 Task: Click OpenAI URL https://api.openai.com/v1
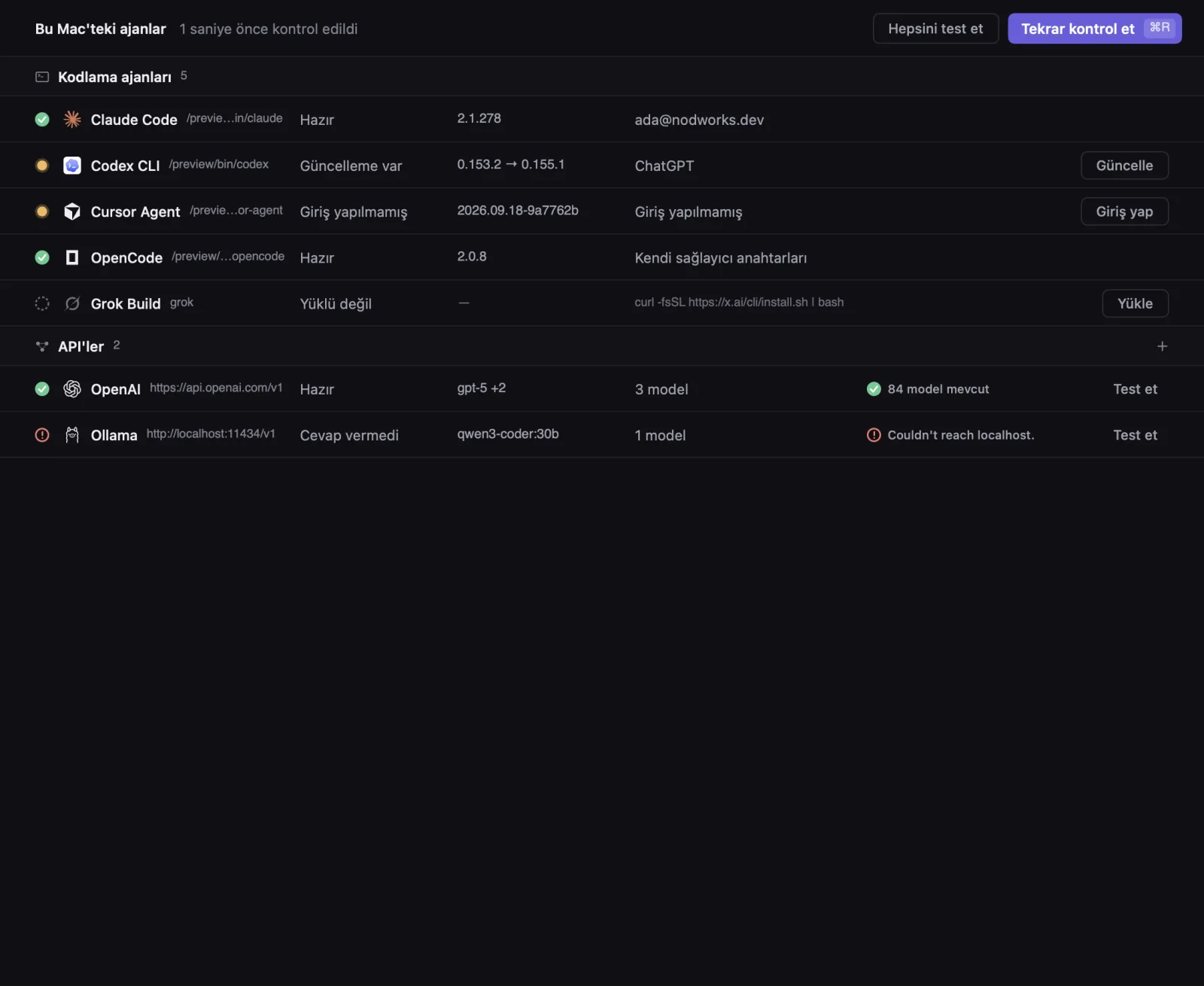tap(216, 388)
